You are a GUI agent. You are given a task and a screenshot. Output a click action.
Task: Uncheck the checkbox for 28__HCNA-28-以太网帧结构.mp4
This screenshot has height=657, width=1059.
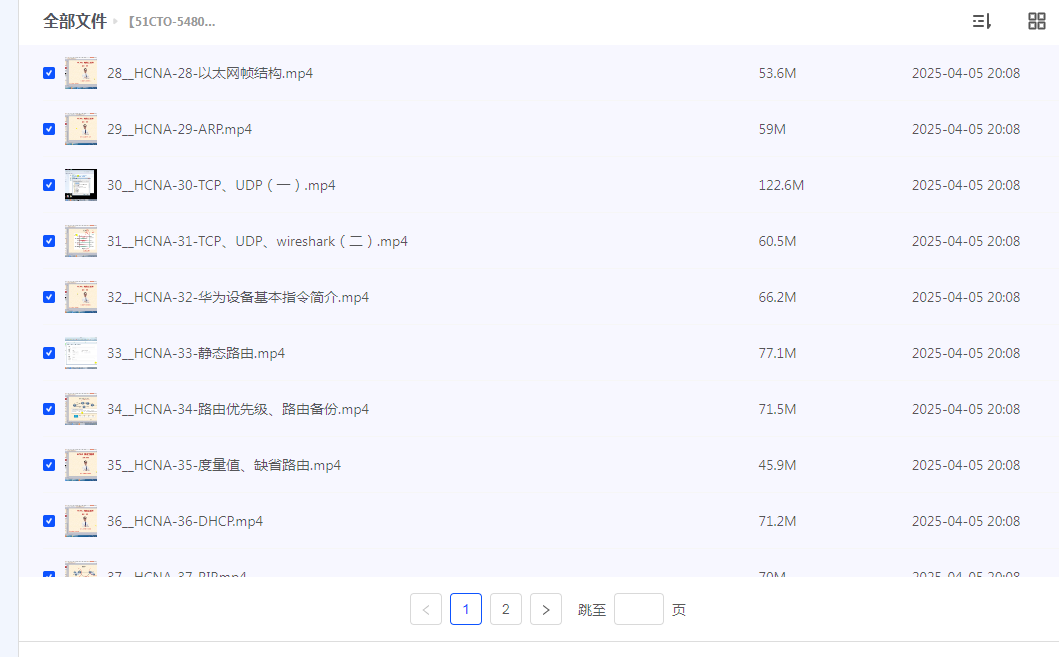pyautogui.click(x=48, y=72)
